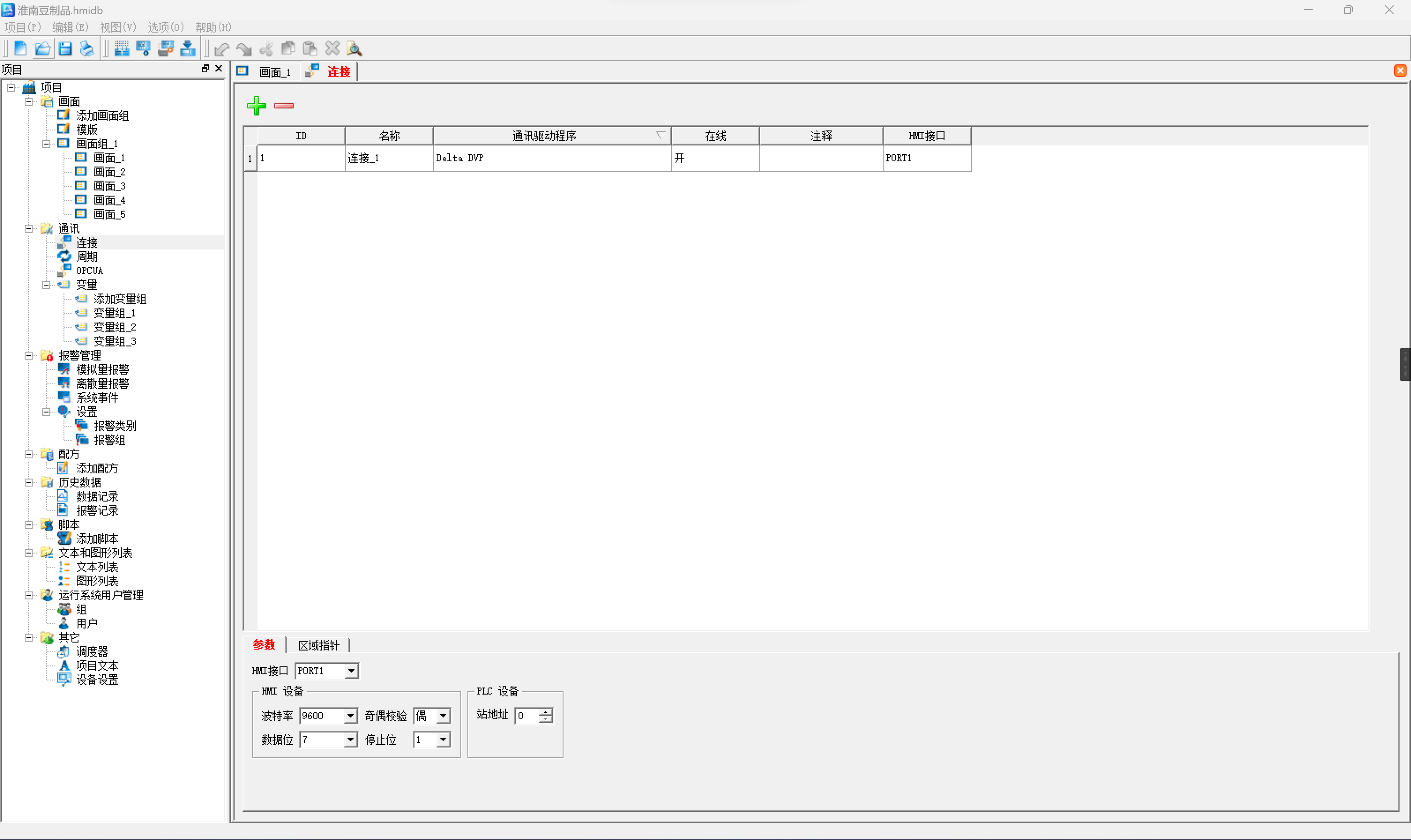Click the New project toolbar icon
The image size is (1411, 840).
(21, 48)
